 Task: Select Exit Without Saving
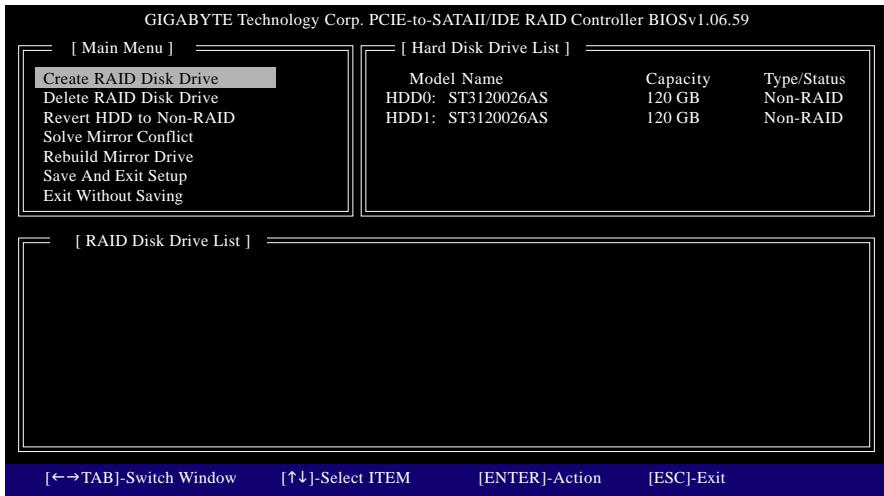113,196
